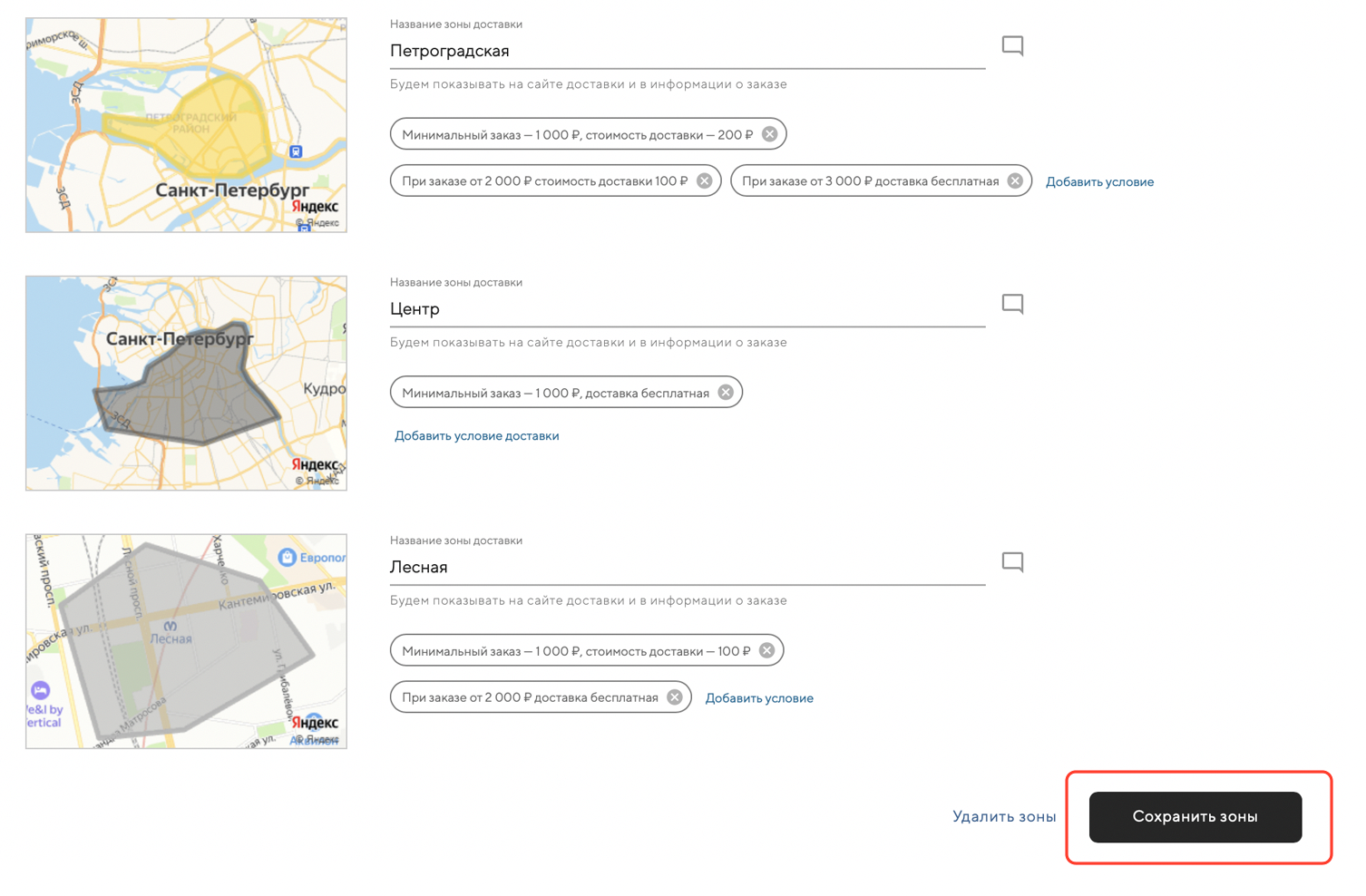
Task: Edit the Центр zone name field
Action: coord(686,309)
